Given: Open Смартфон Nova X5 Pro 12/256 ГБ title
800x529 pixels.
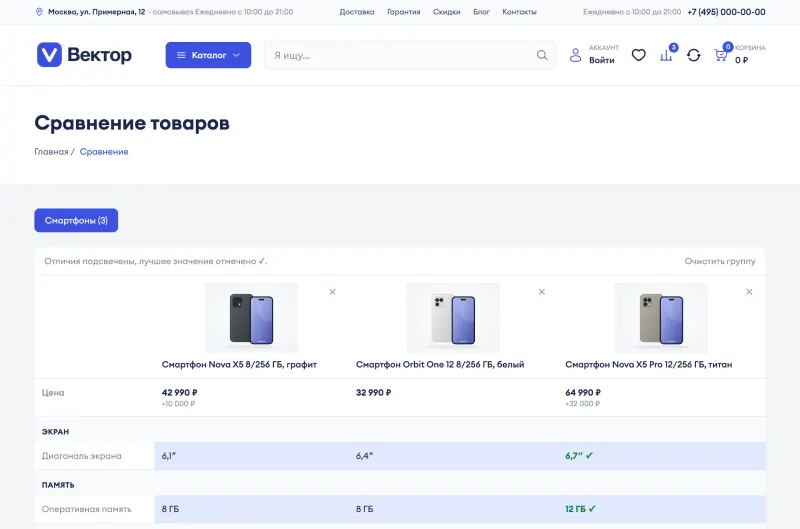Looking at the screenshot, I should pos(648,364).
